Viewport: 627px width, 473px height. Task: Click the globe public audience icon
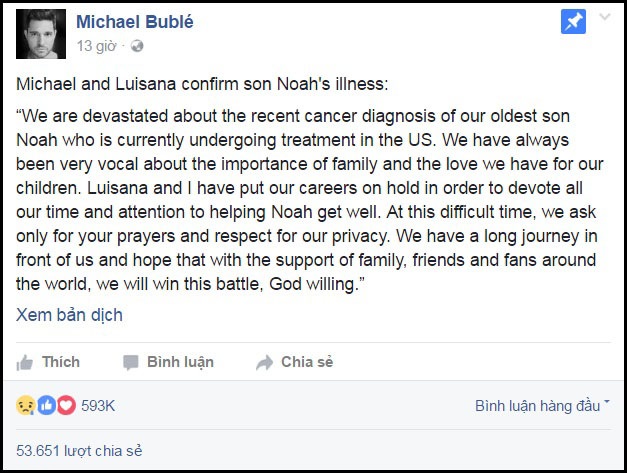coord(137,46)
